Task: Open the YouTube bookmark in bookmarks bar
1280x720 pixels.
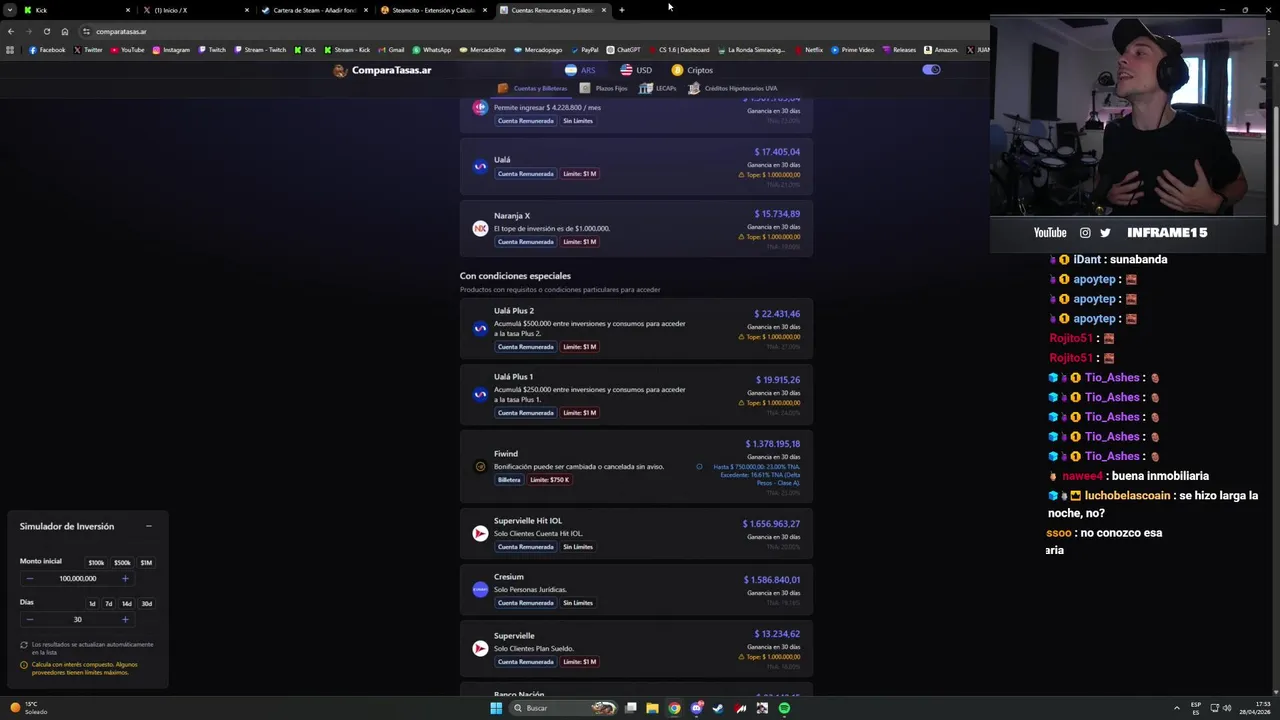Action: (127, 50)
